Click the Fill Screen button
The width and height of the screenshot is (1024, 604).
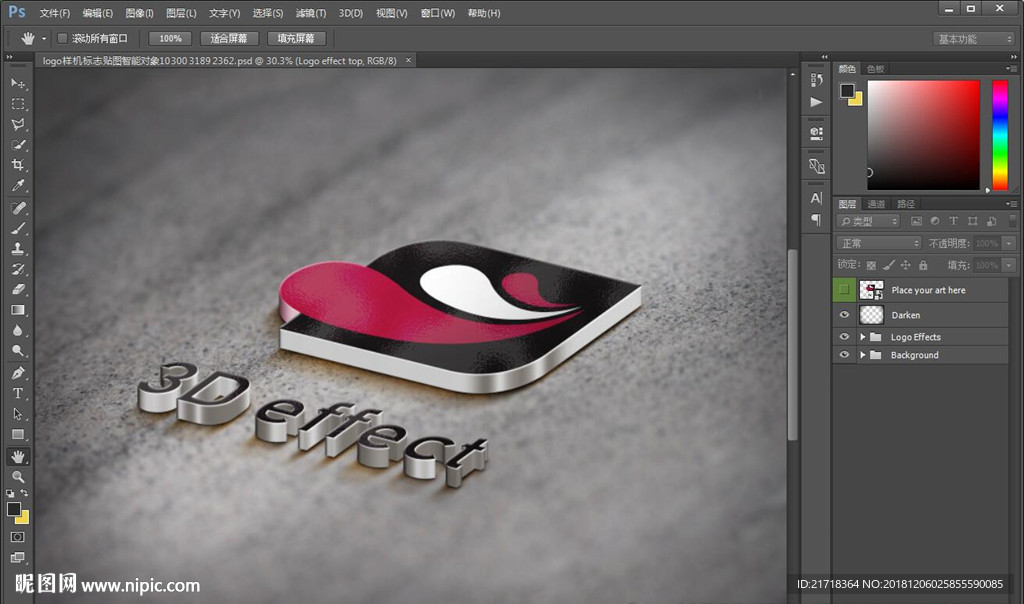296,39
